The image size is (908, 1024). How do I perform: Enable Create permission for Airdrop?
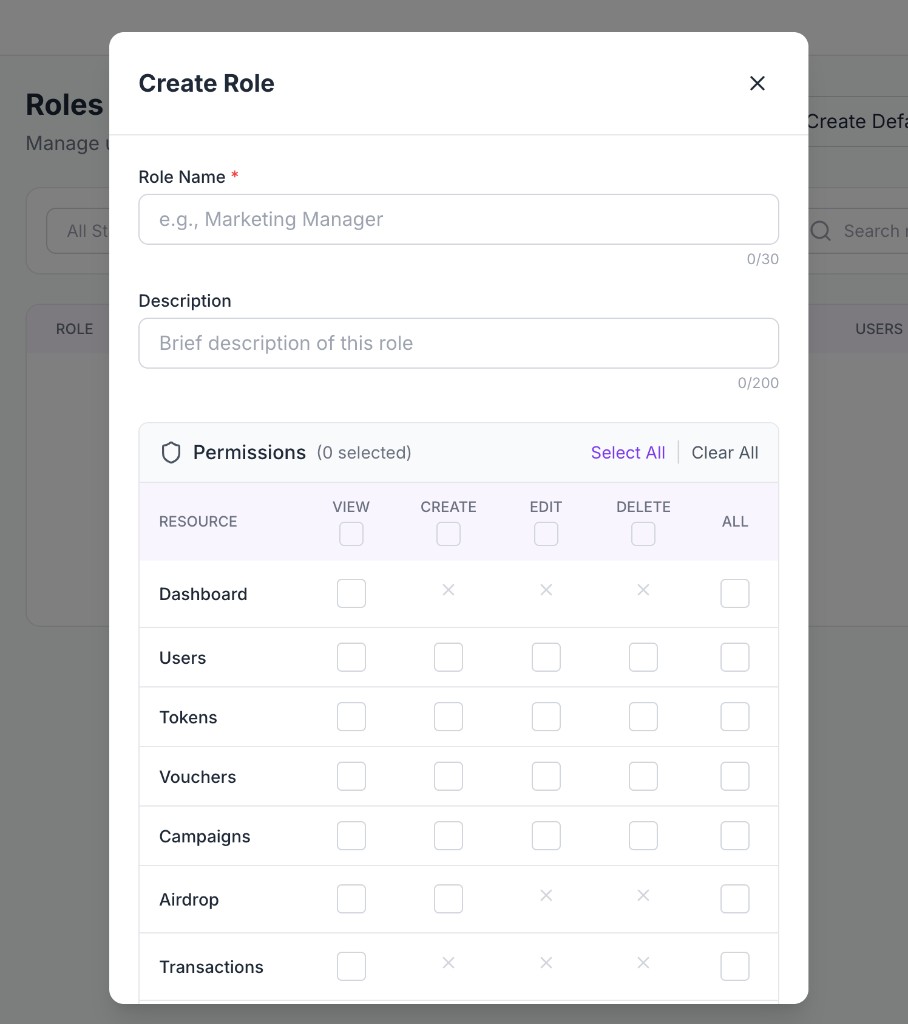(448, 898)
